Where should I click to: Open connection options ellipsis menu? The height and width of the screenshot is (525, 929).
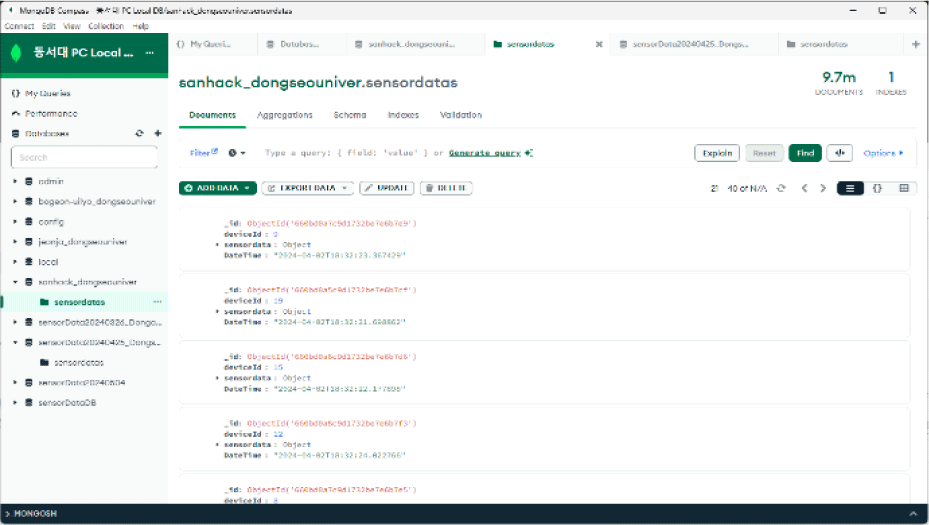150,53
